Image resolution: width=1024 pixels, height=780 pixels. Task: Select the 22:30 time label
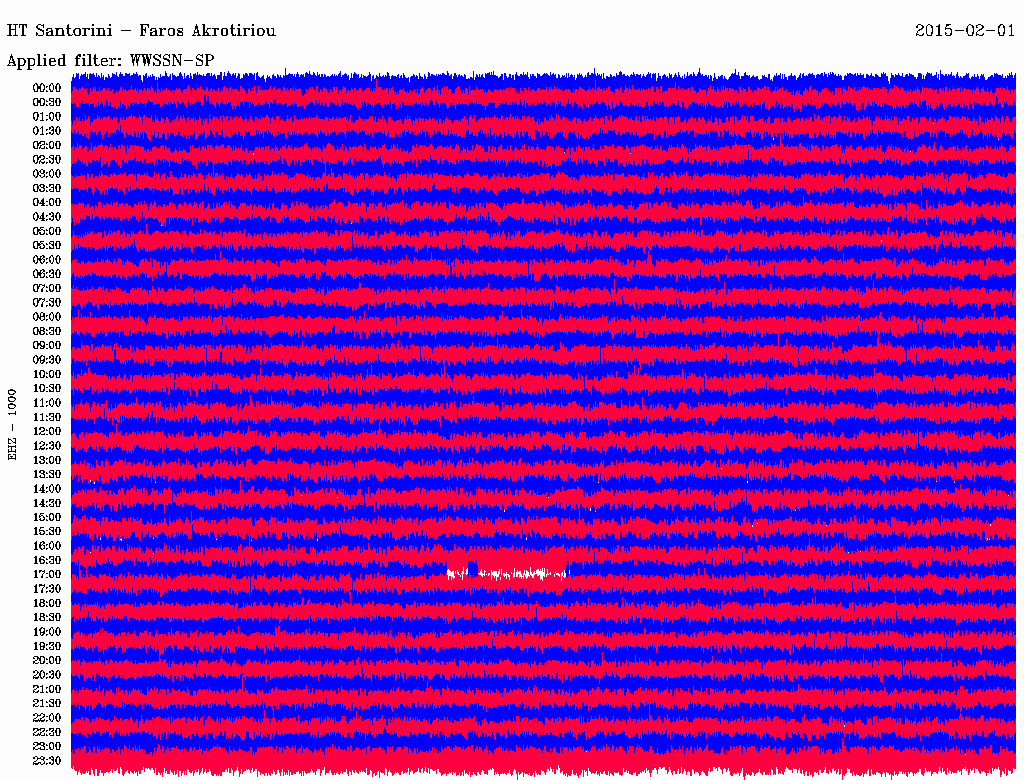coord(47,732)
